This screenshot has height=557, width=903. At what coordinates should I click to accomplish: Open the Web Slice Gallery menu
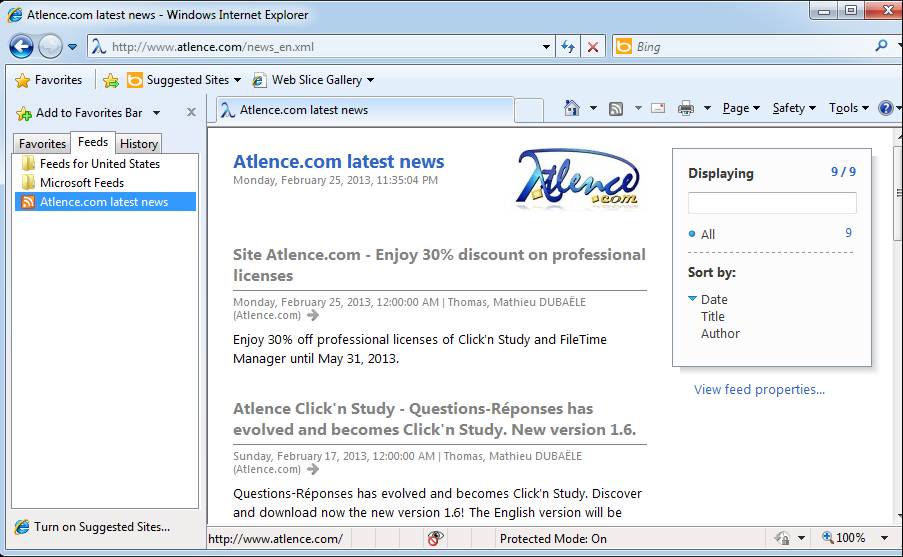pos(313,80)
